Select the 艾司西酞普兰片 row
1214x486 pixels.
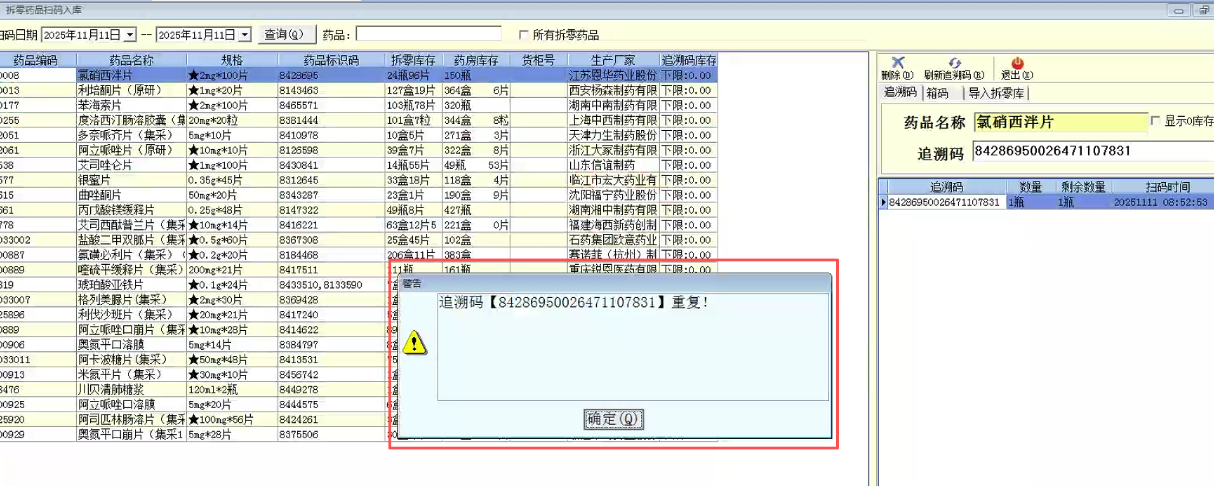(359, 225)
